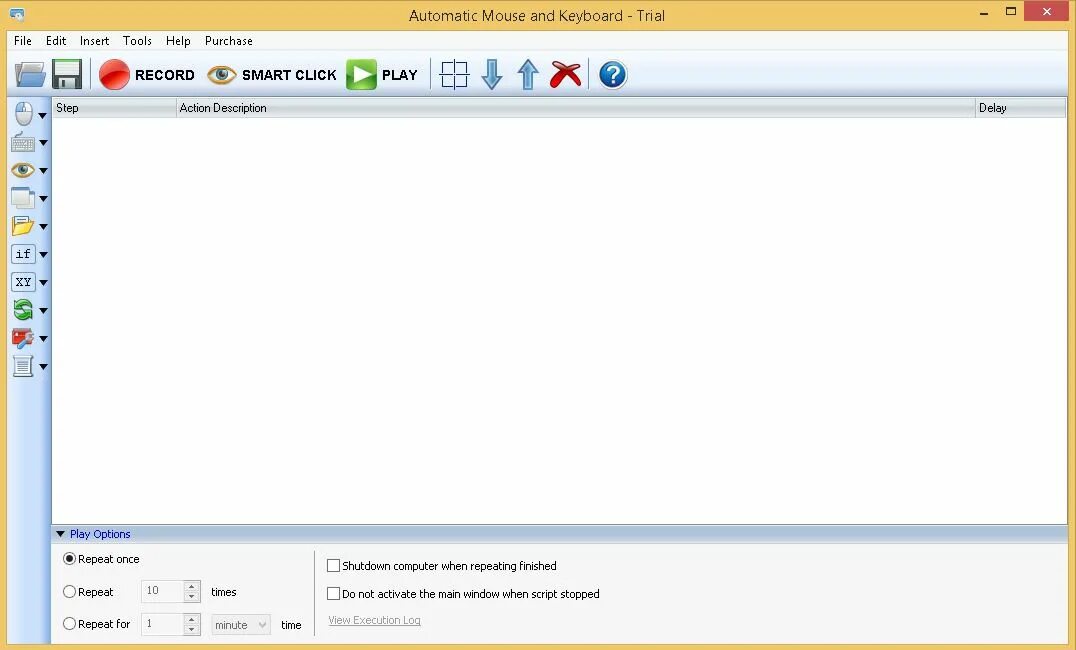This screenshot has width=1076, height=650.
Task: Expand loop actions dropdown arrow
Action: [x=43, y=311]
